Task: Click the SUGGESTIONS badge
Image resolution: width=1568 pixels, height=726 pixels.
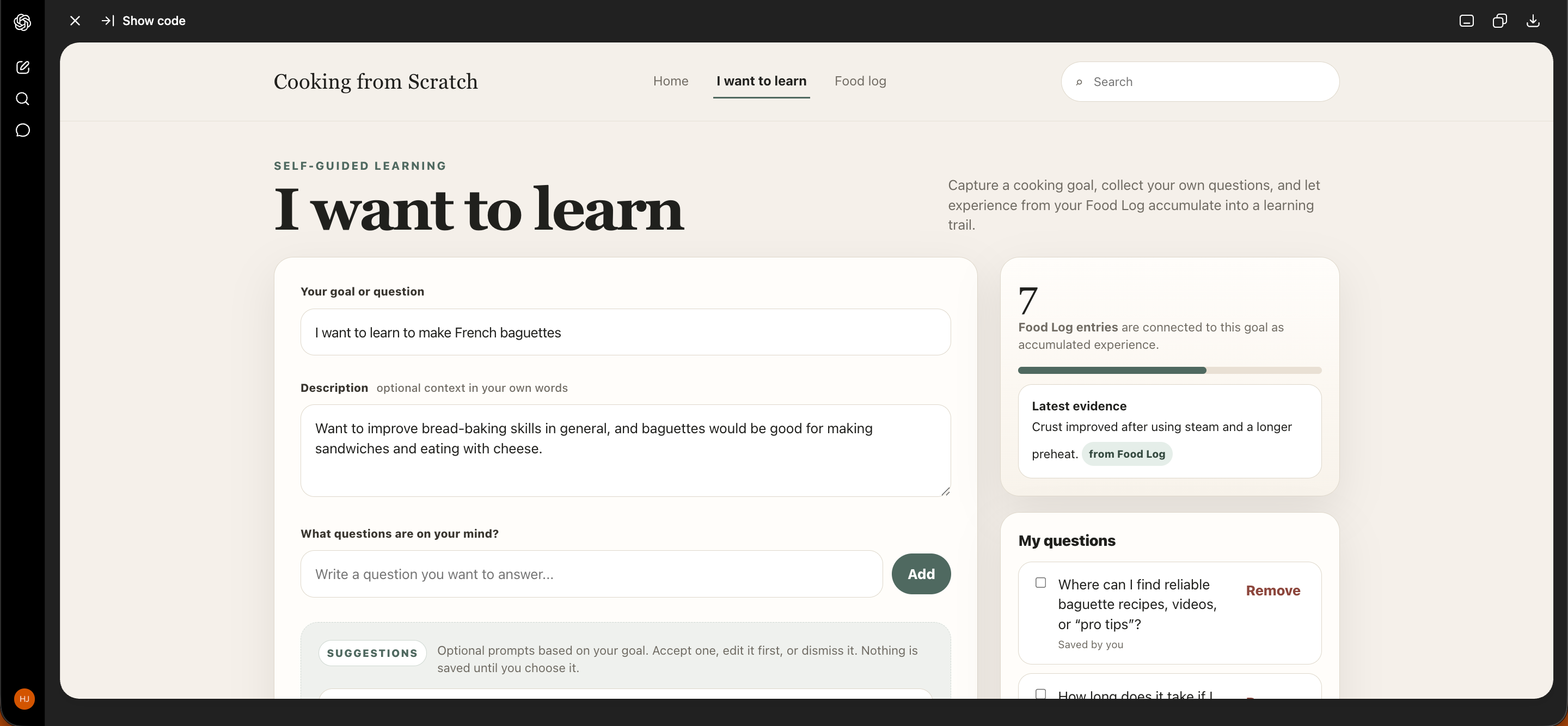Action: 372,653
